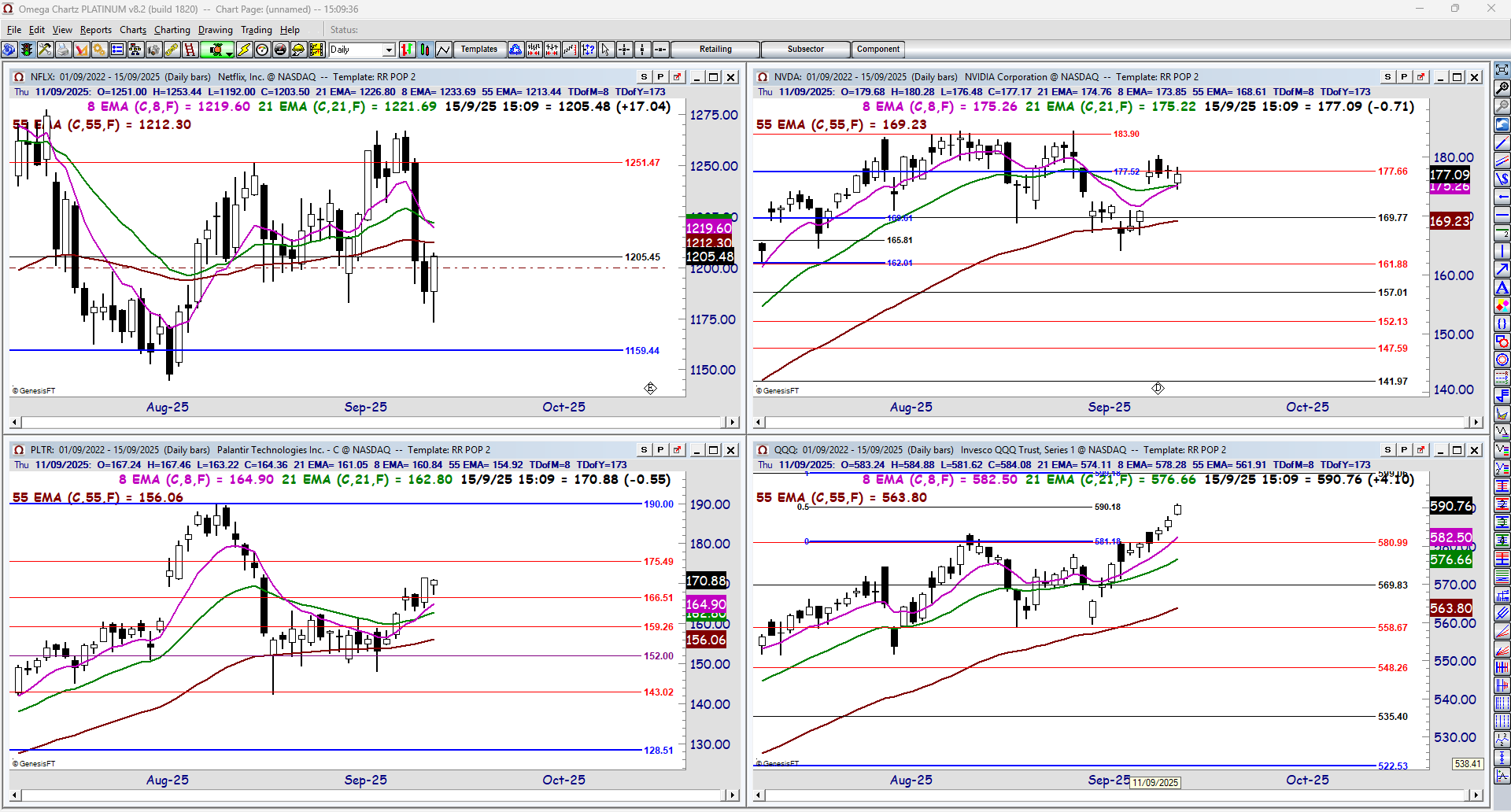Click the printer icon in the toolbar
The image size is (1511, 812).
(63, 50)
